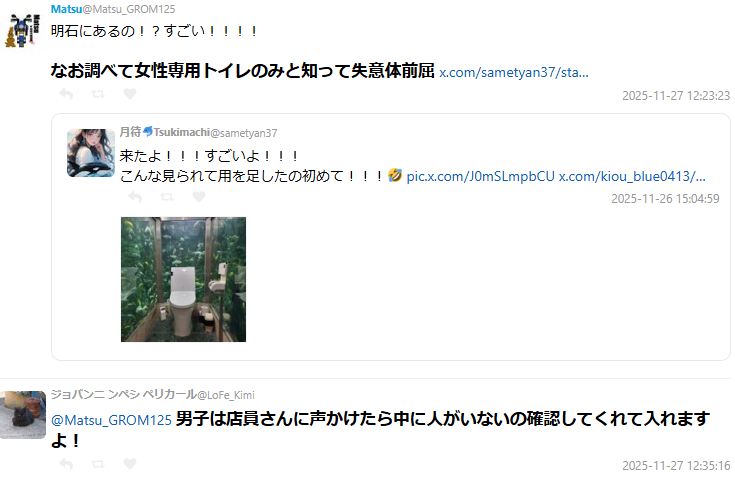Retweet LoFe_Kimi's reply tweet
735x478 pixels.
pos(98,464)
